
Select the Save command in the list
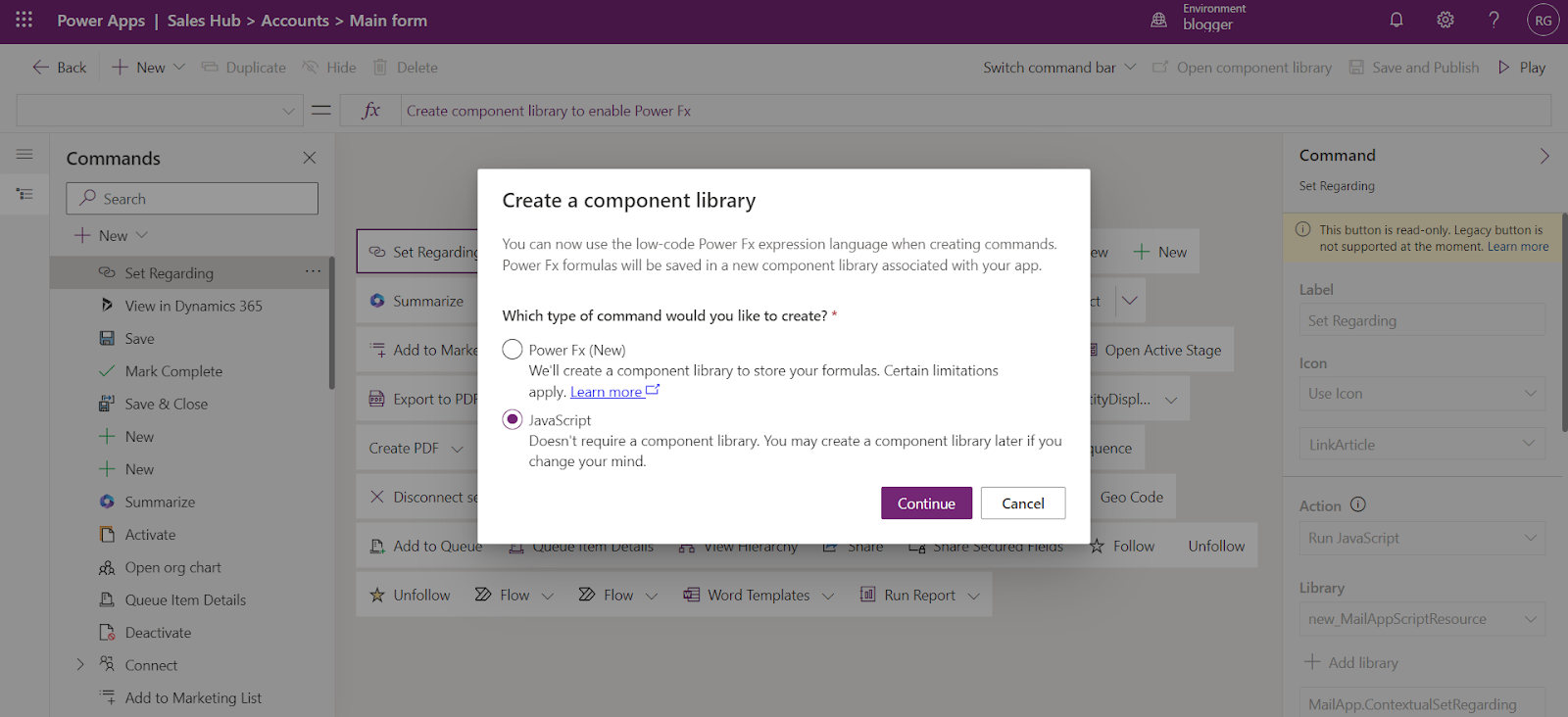pyautogui.click(x=140, y=338)
